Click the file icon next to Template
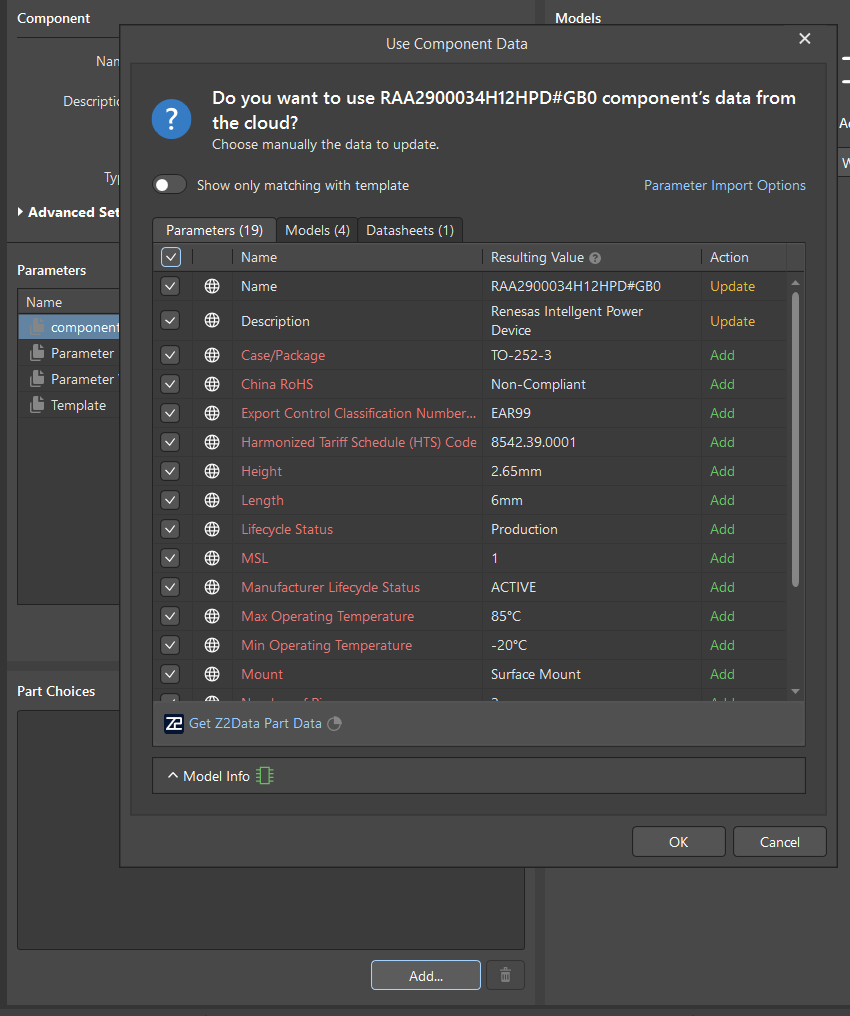 coord(37,405)
